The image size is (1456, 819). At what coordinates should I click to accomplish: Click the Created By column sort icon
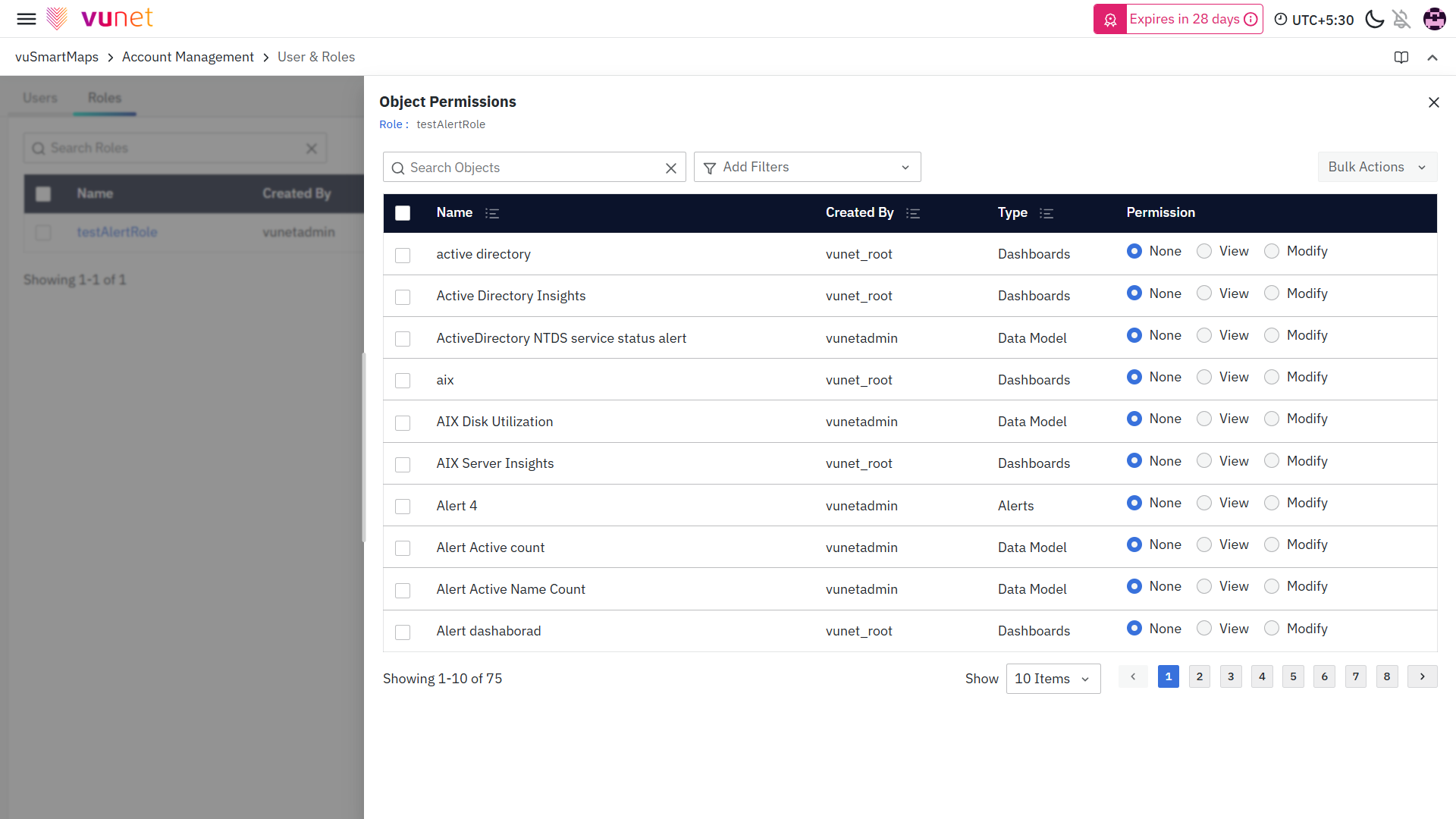[x=913, y=214]
